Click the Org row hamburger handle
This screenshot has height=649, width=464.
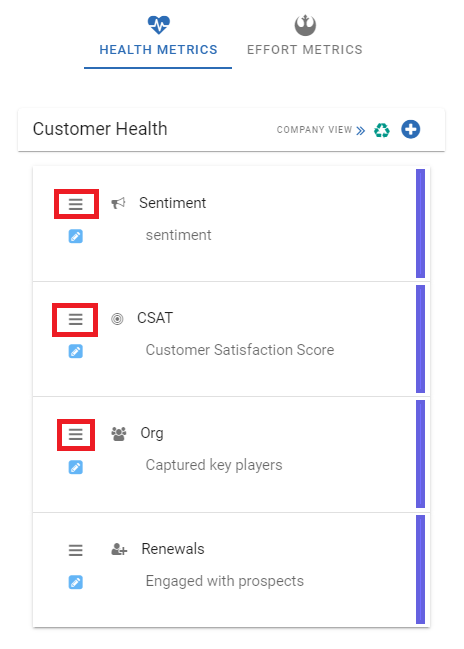tap(76, 434)
